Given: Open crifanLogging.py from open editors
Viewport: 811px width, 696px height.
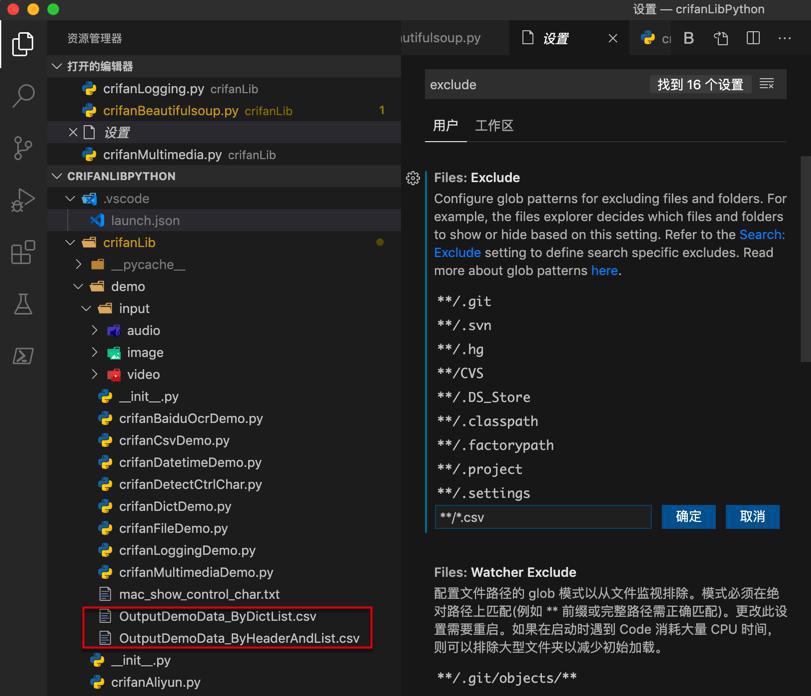Looking at the screenshot, I should point(224,88).
